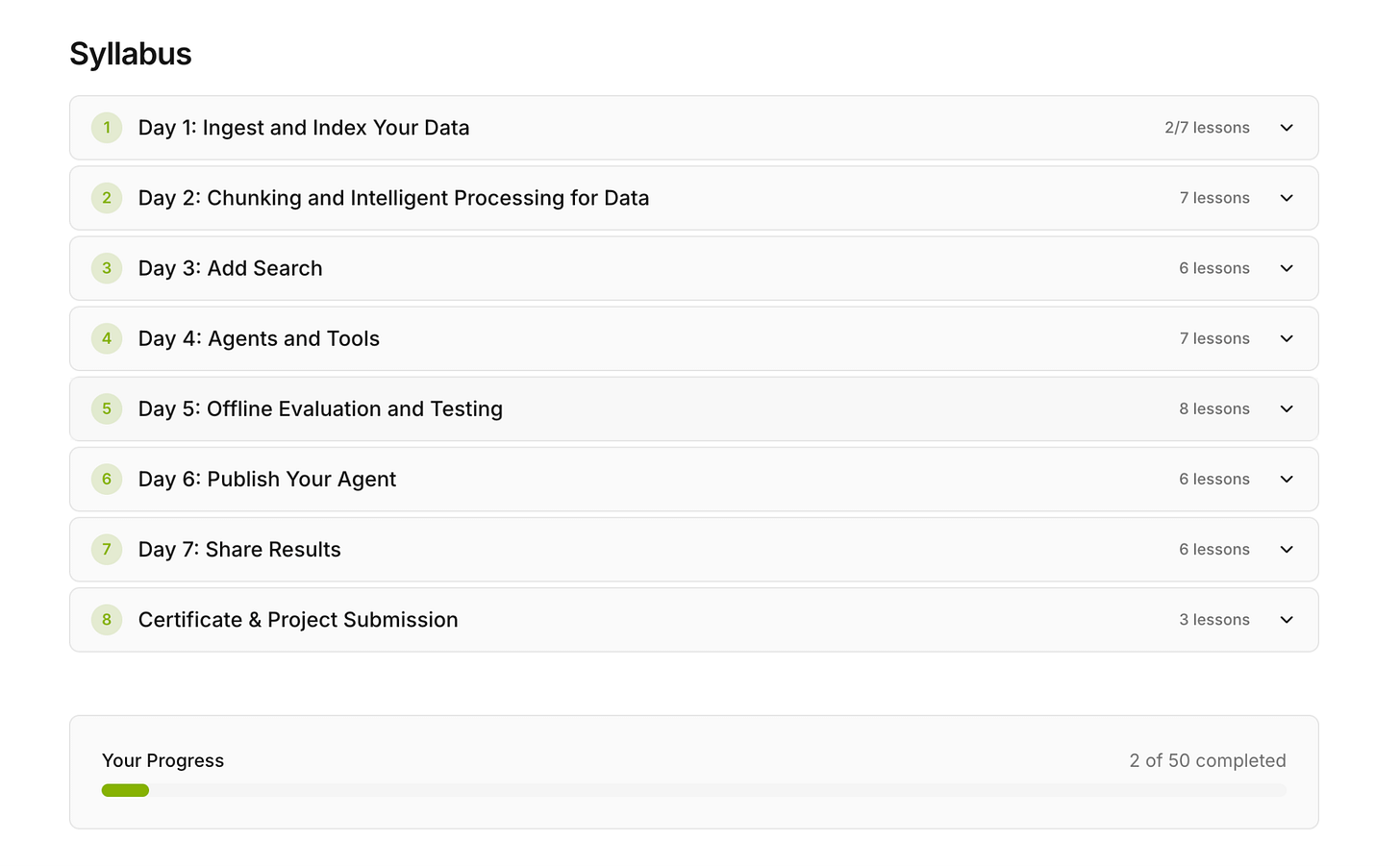Click the 2/7 lessons count label
The width and height of the screenshot is (1400, 866).
pos(1207,128)
